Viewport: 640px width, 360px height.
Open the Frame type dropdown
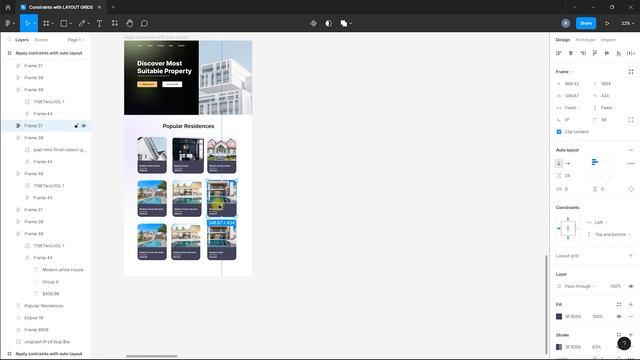[564, 72]
